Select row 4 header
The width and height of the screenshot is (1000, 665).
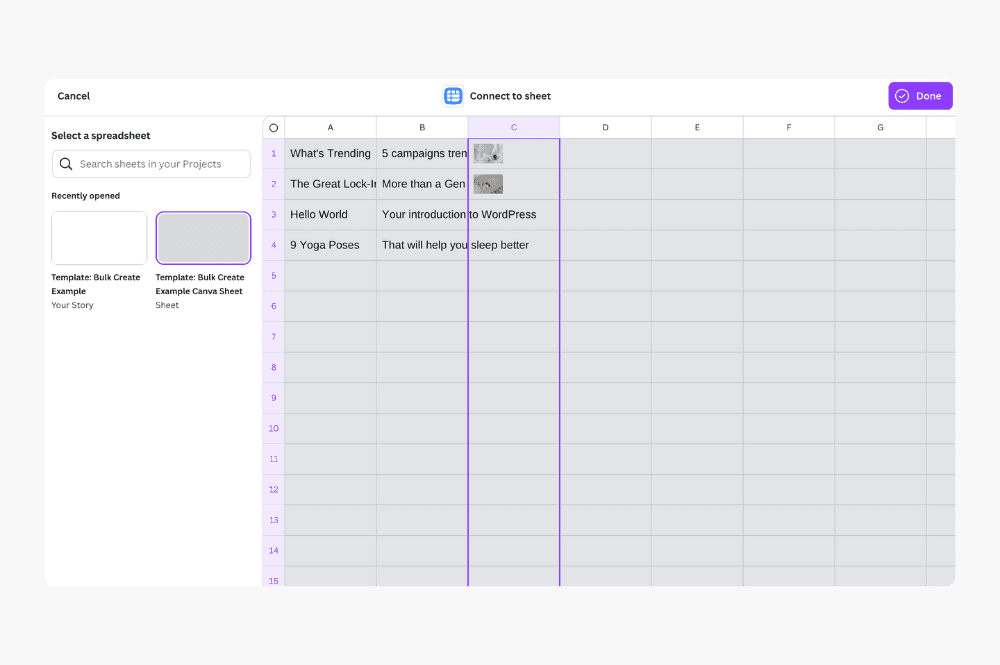tap(273, 245)
